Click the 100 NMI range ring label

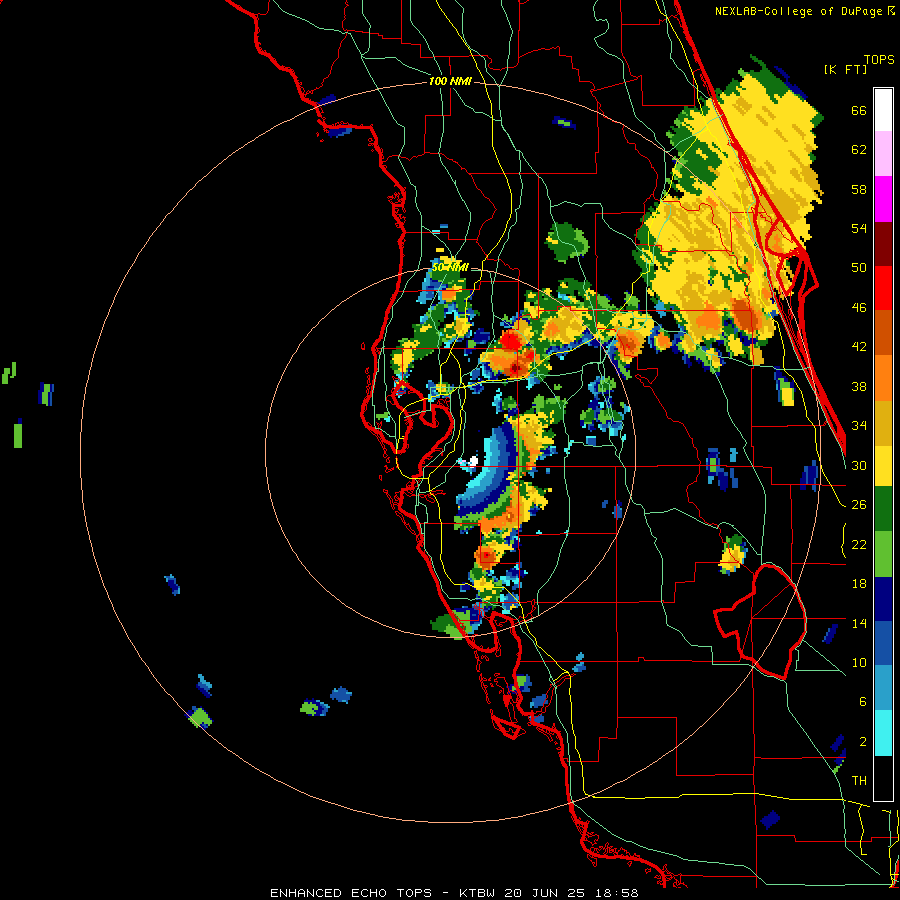click(450, 82)
